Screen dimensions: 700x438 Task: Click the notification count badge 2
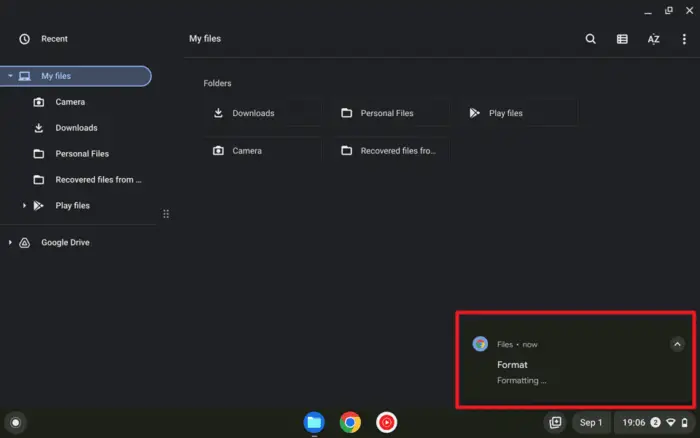(x=655, y=422)
